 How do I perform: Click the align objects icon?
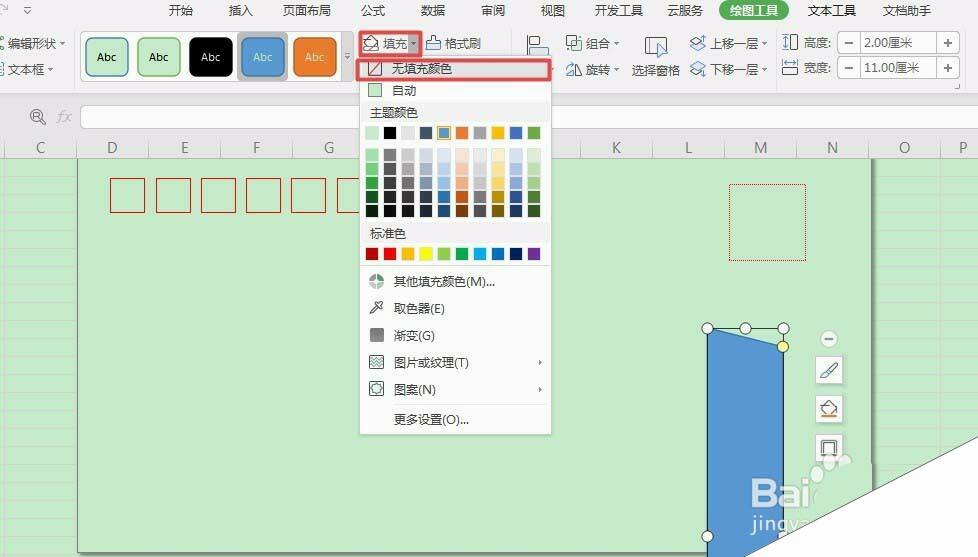pyautogui.click(x=538, y=46)
